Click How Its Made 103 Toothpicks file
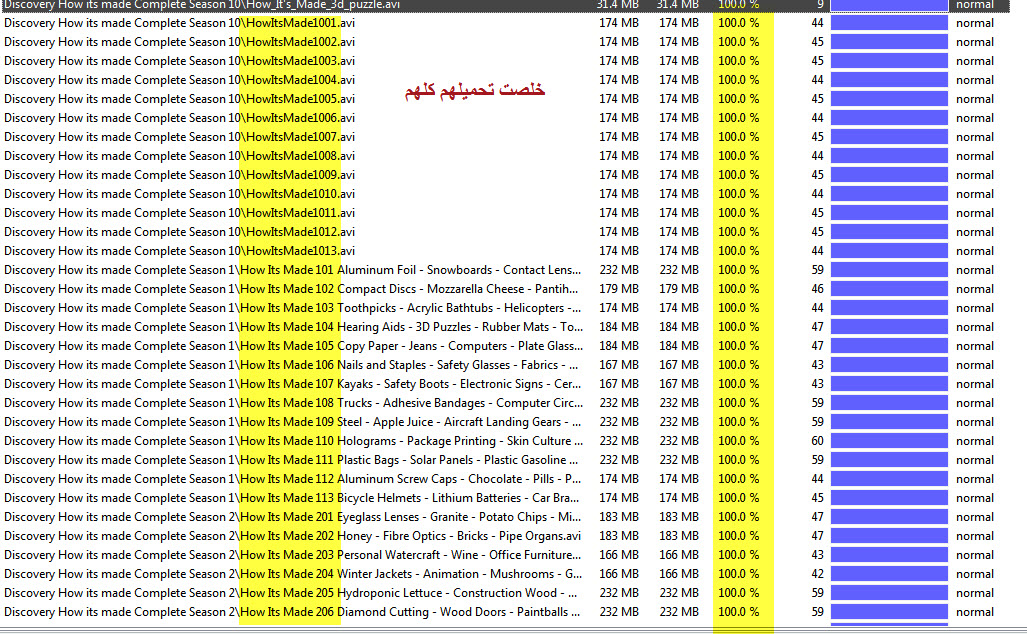This screenshot has height=634, width=1027. (x=293, y=308)
